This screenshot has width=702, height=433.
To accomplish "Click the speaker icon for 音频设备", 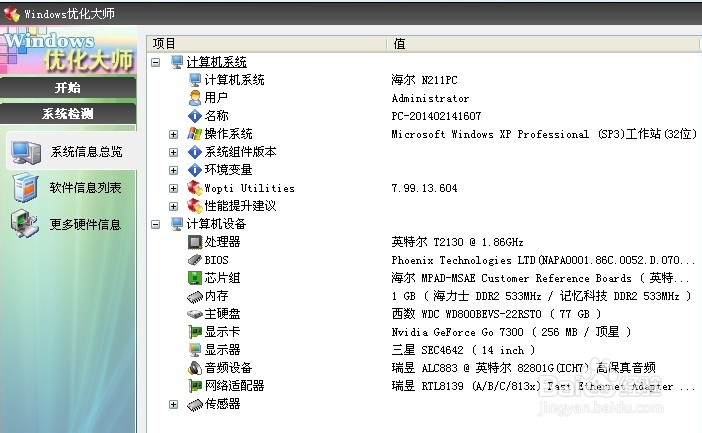I will [x=195, y=368].
